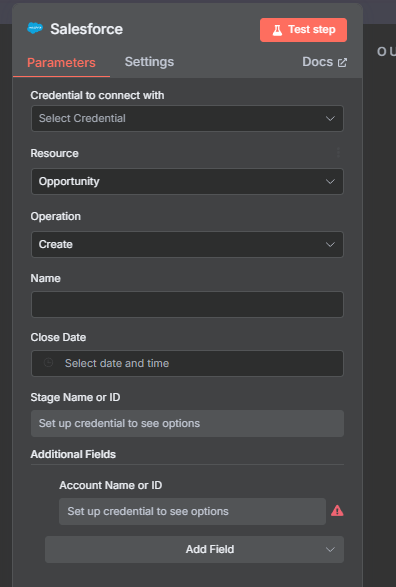Open the Add Field dropdown button
The width and height of the screenshot is (396, 587).
click(194, 549)
